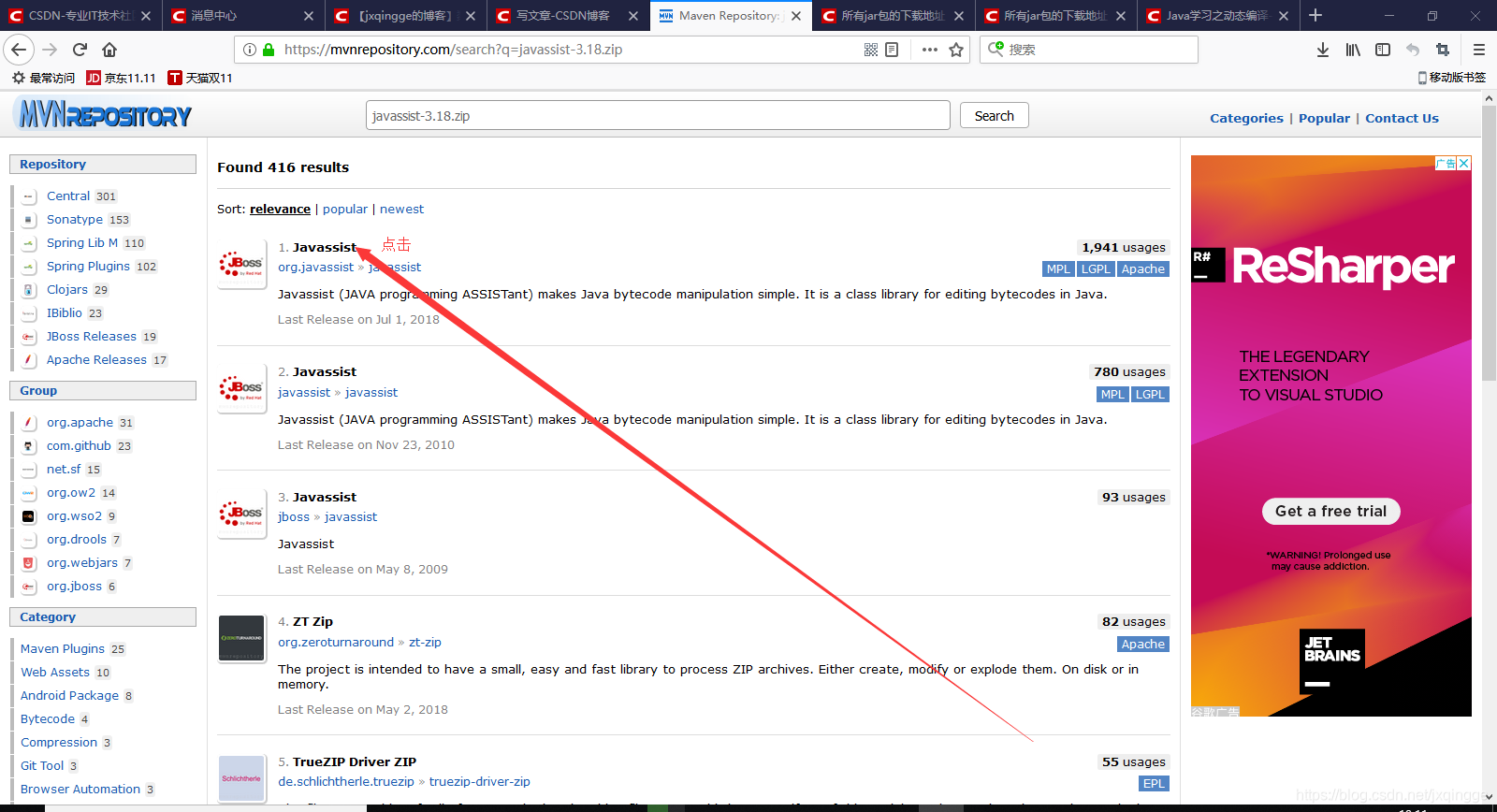Open the downloads panel
The height and width of the screenshot is (812, 1497).
[1323, 50]
